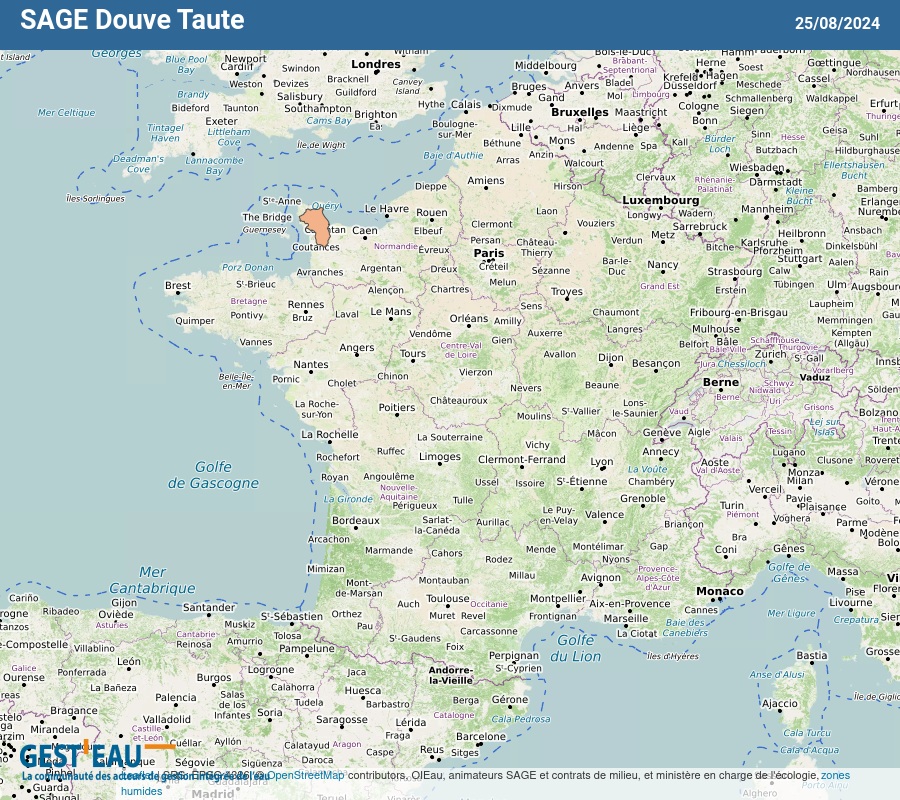Viewport: 900px width, 800px height.
Task: Click the Bruxelles city label
Action: (x=580, y=113)
